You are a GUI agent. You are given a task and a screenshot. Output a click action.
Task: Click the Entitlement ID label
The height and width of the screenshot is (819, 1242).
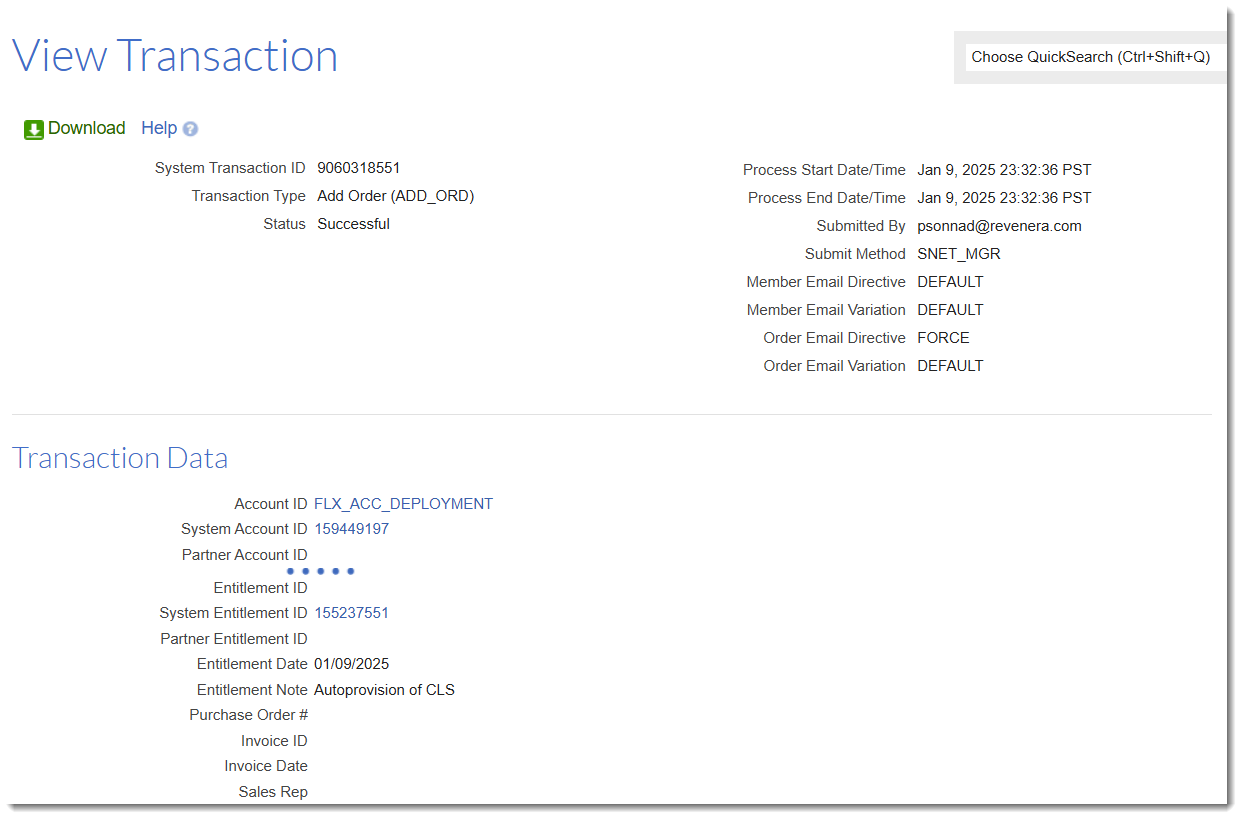tap(260, 588)
